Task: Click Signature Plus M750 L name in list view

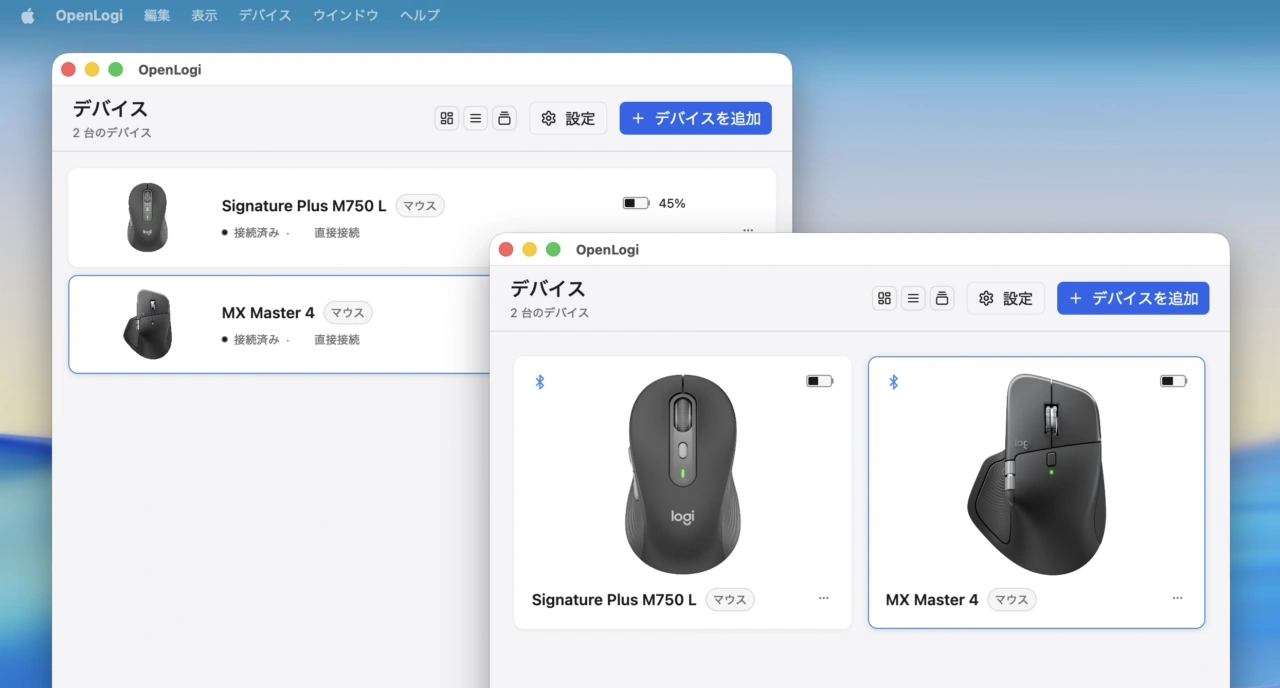Action: pos(304,206)
